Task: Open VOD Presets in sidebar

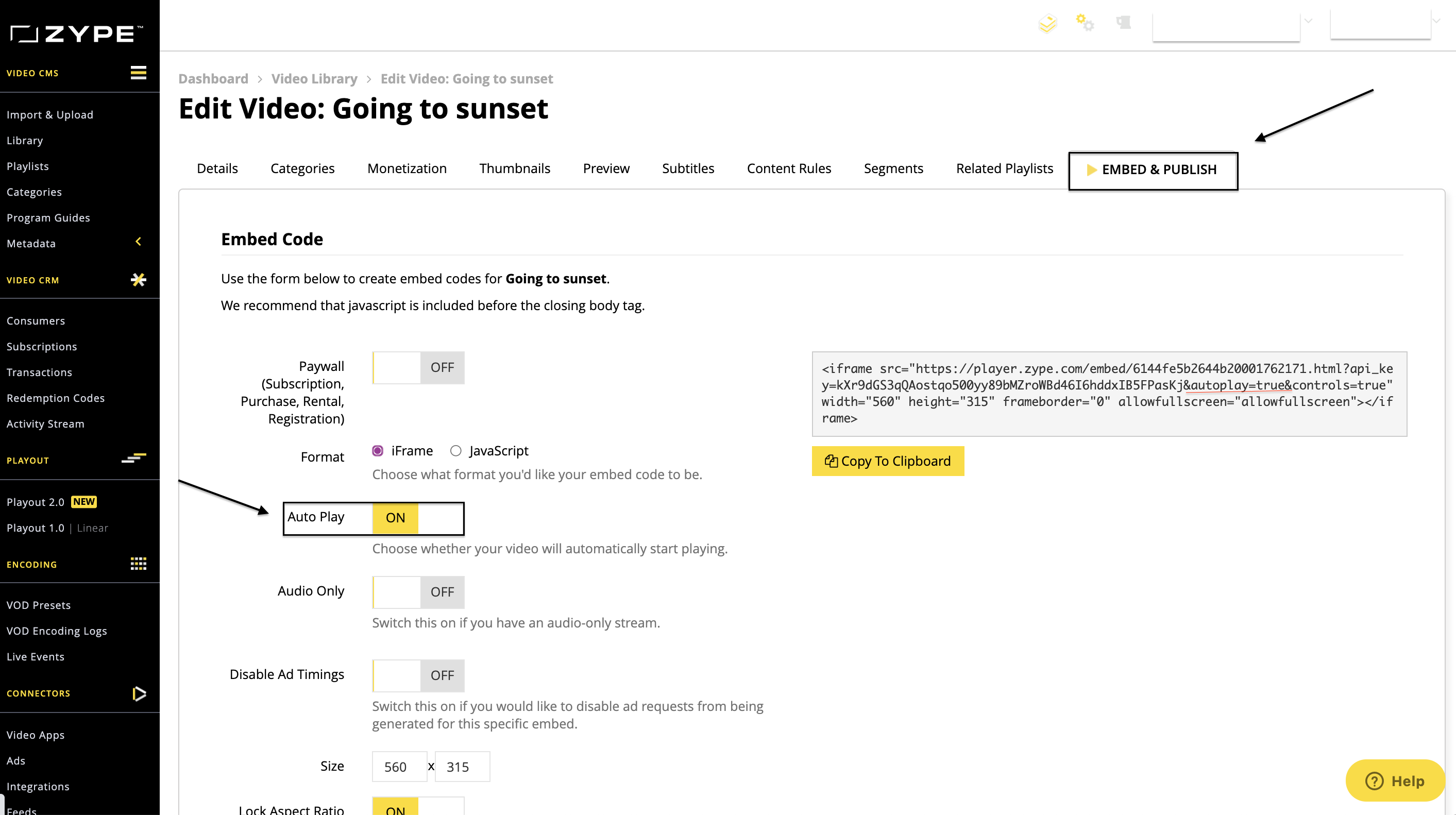Action: [39, 605]
